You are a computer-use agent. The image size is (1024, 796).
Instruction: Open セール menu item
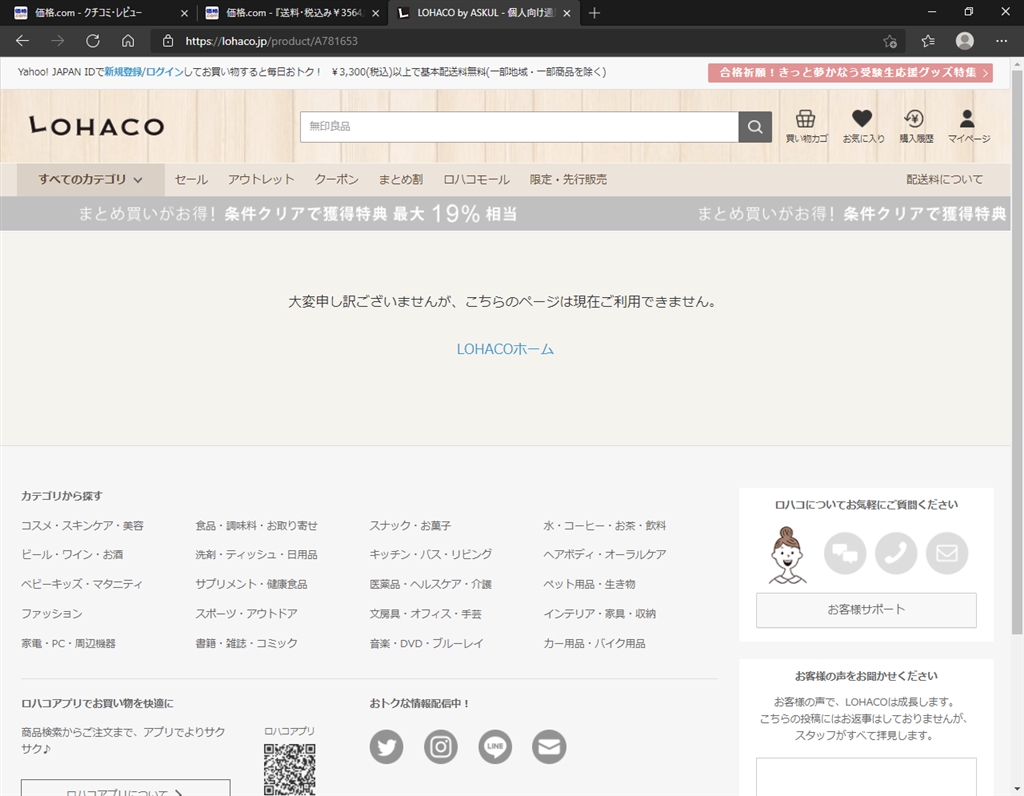[x=191, y=180]
